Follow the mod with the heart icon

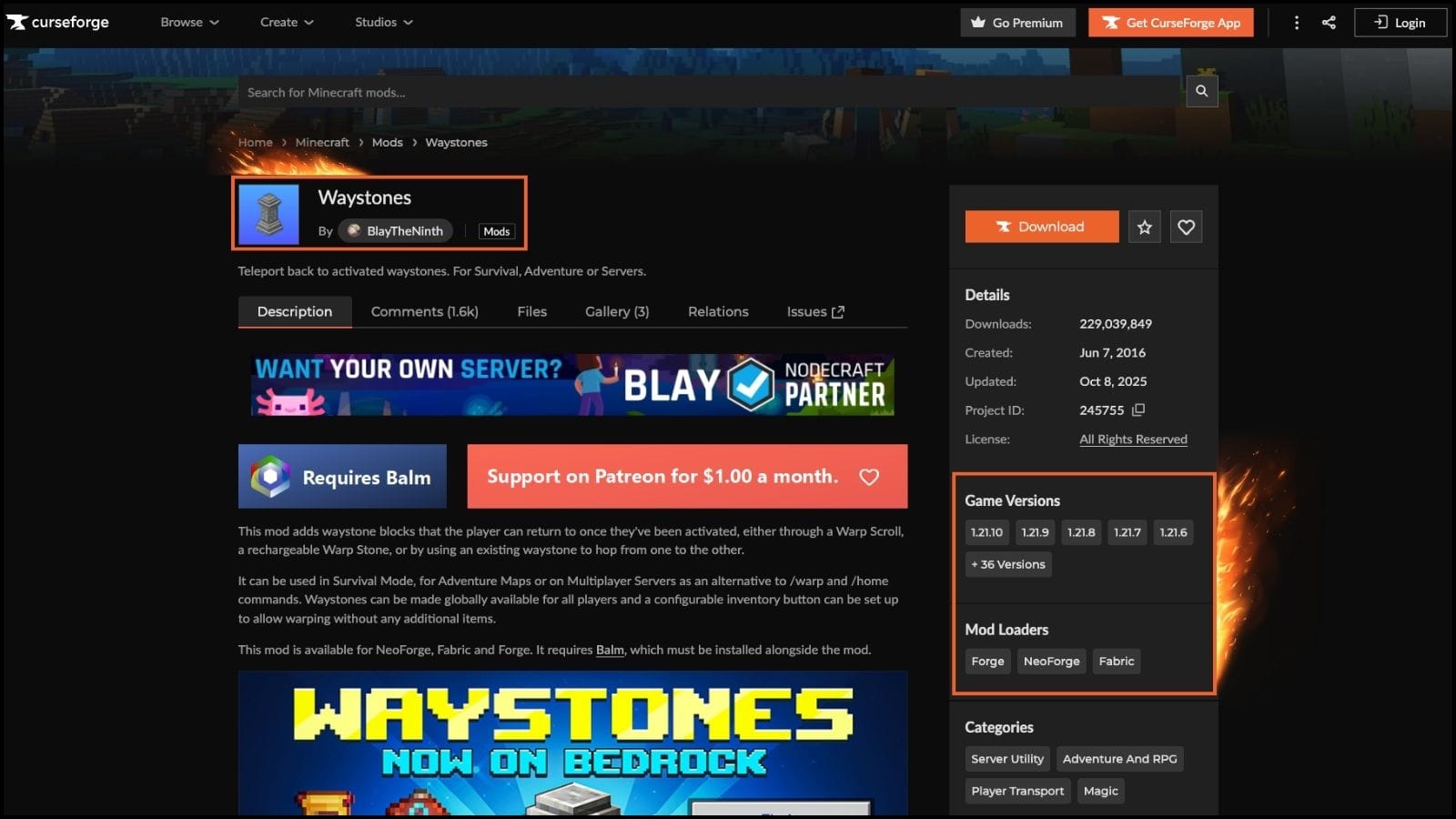[x=1186, y=227]
